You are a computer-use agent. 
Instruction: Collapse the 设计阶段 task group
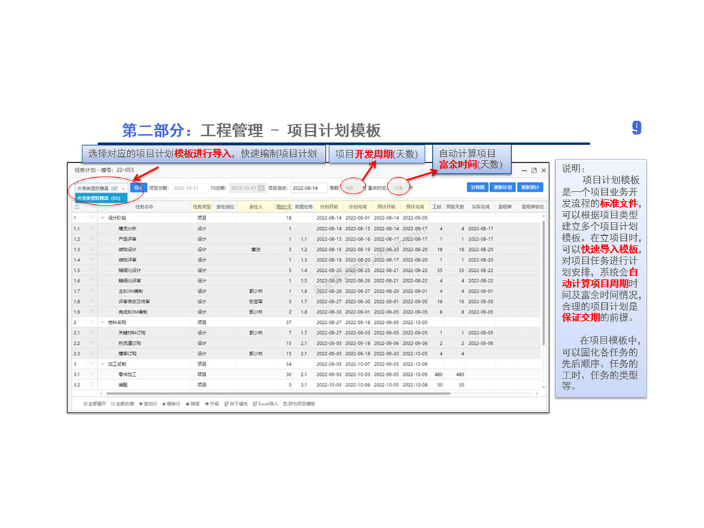click(x=103, y=218)
